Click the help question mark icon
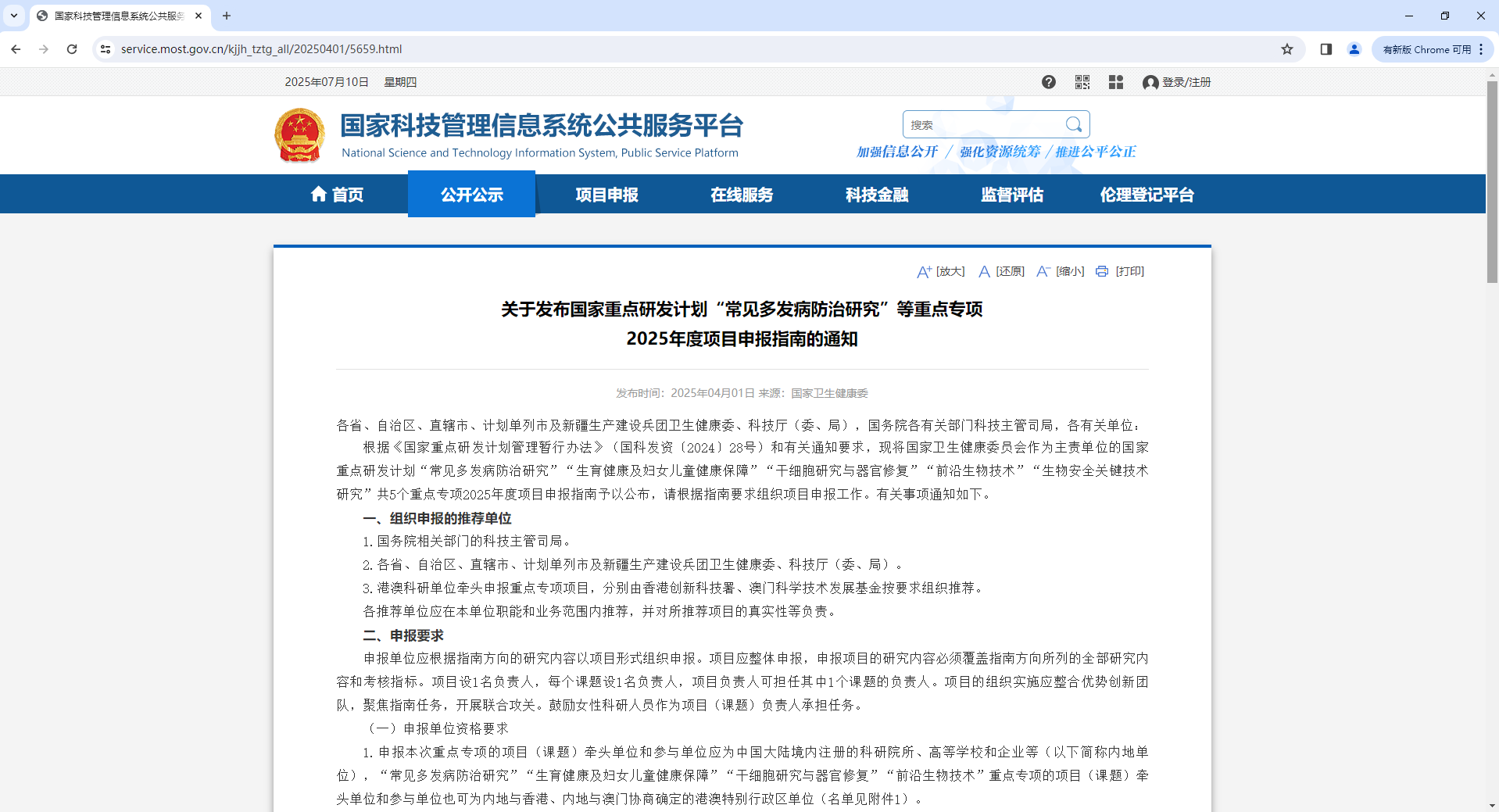Image resolution: width=1499 pixels, height=812 pixels. point(1048,82)
